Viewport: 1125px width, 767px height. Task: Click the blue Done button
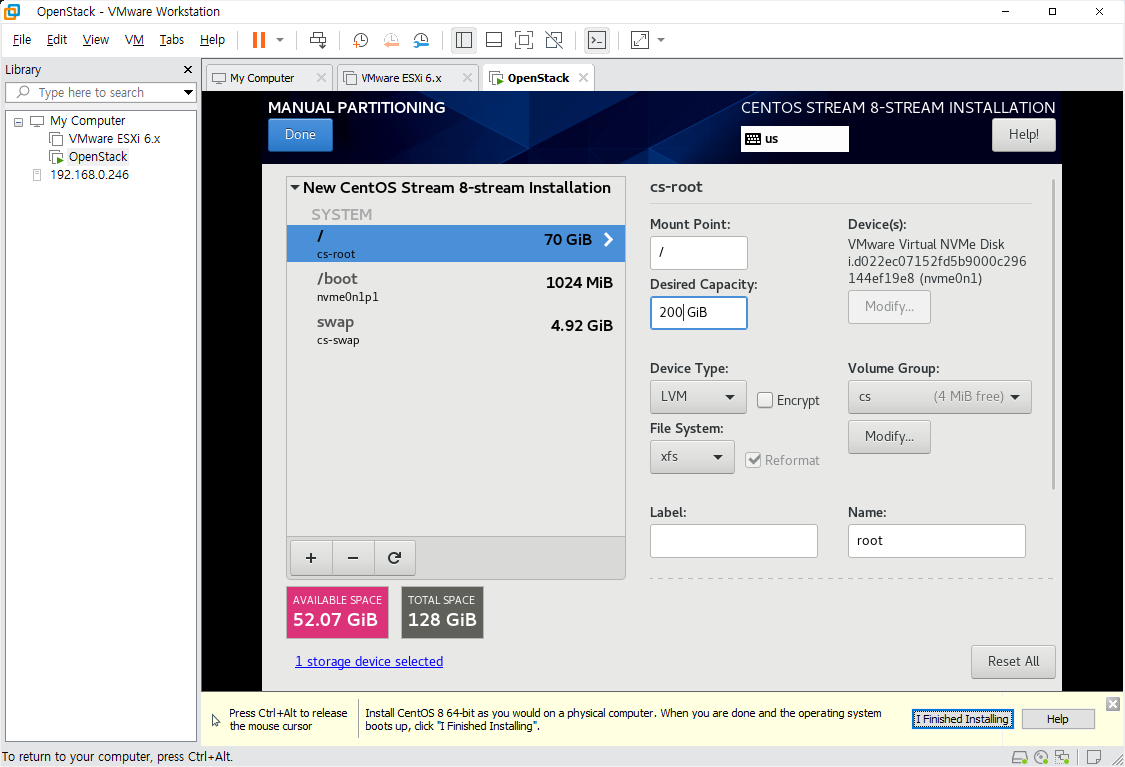click(300, 134)
